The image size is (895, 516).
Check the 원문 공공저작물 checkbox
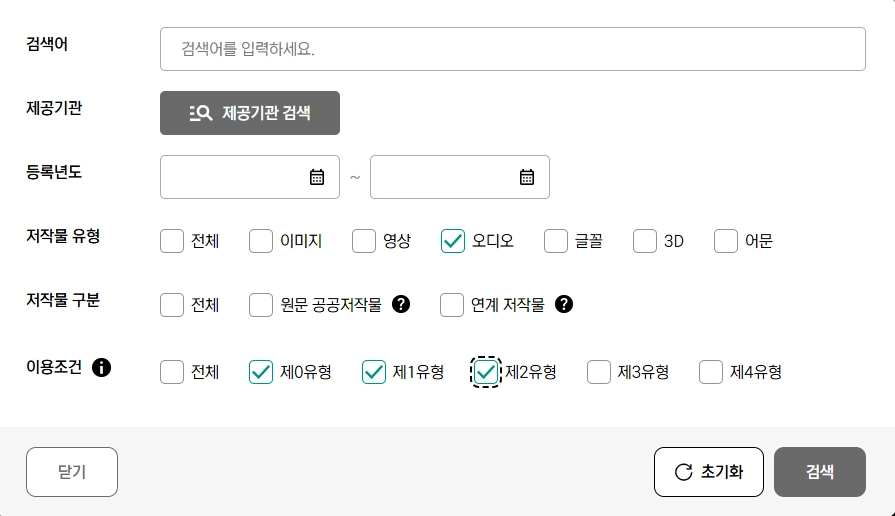coord(261,305)
